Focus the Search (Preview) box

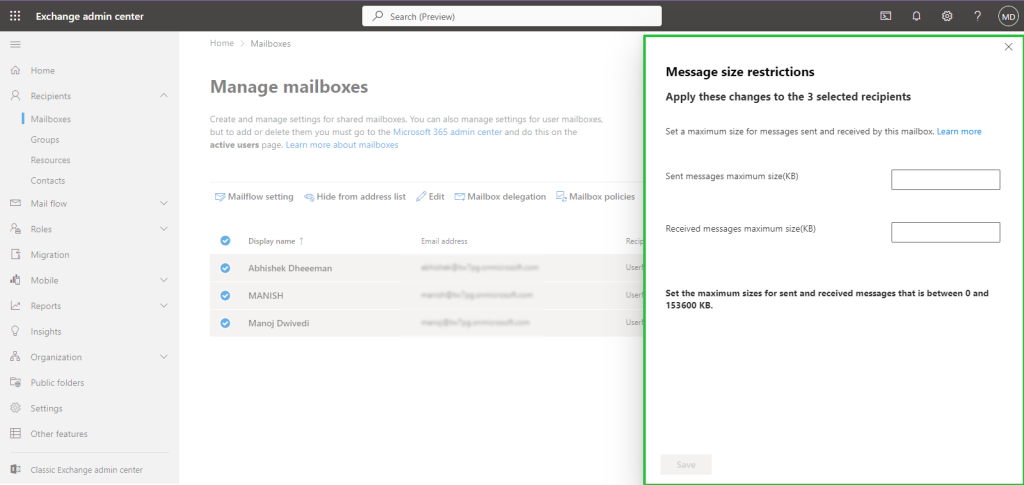click(x=511, y=16)
